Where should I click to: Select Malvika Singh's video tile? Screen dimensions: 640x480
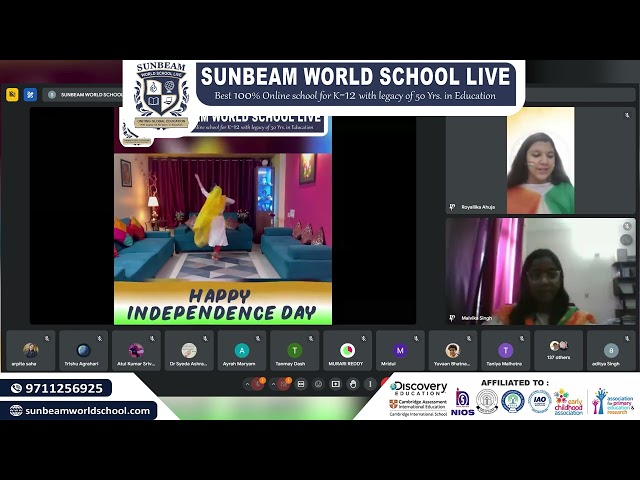coord(540,271)
